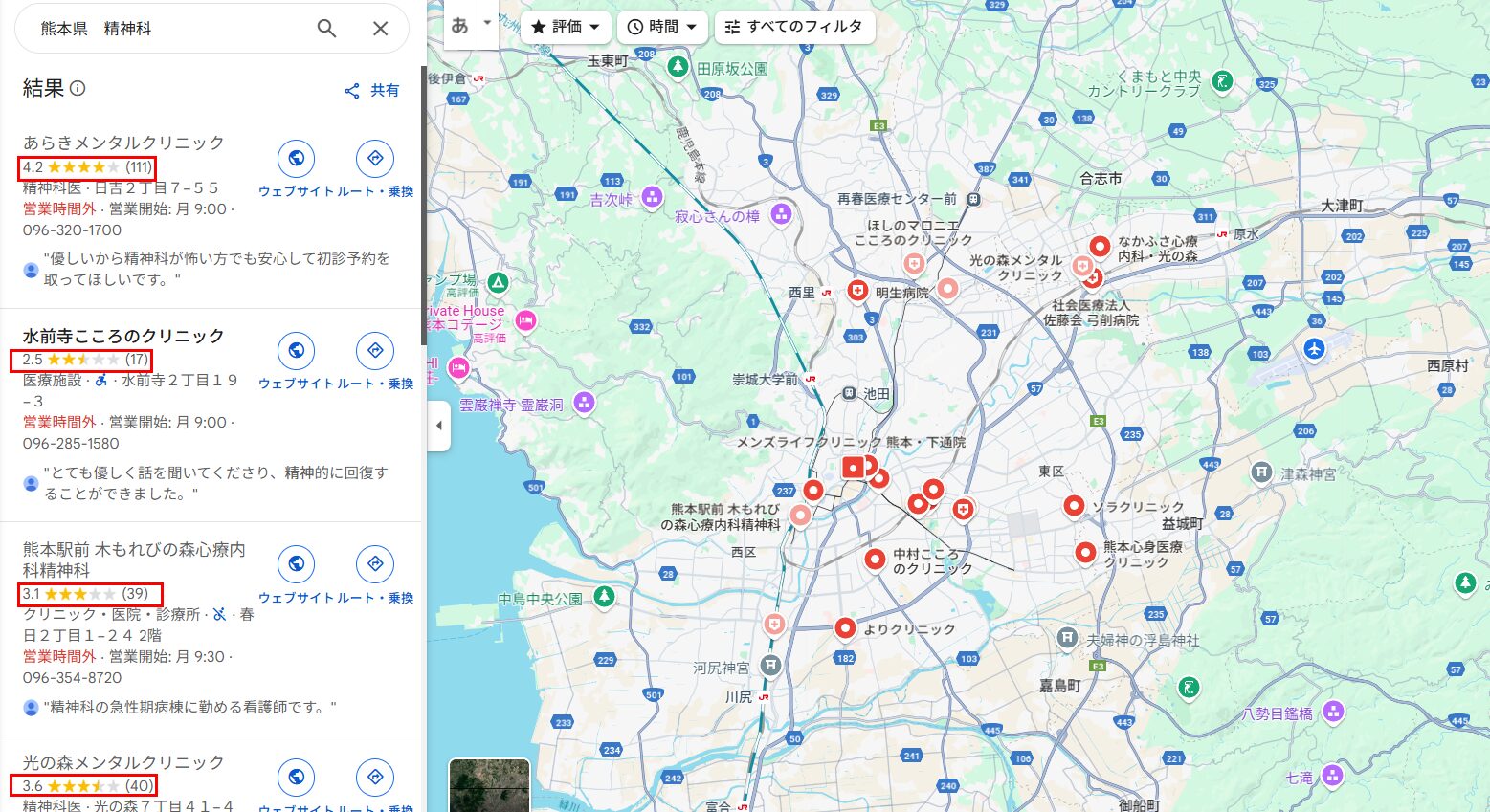The width and height of the screenshot is (1490, 812).
Task: Click review snippet beginning とても優しく話を聞いて
Action: point(216,483)
